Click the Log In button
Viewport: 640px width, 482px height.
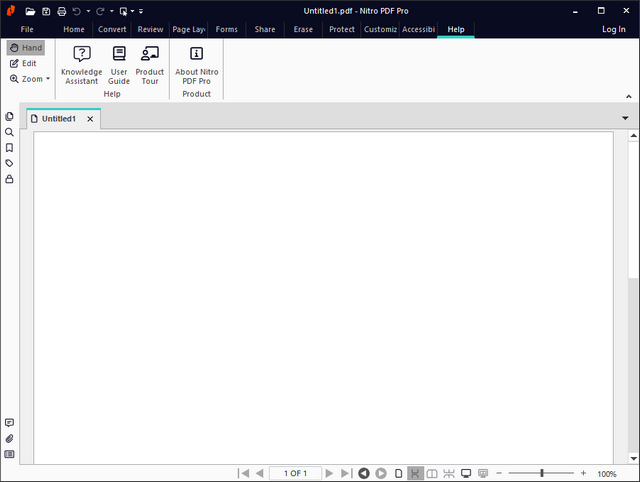[613, 29]
